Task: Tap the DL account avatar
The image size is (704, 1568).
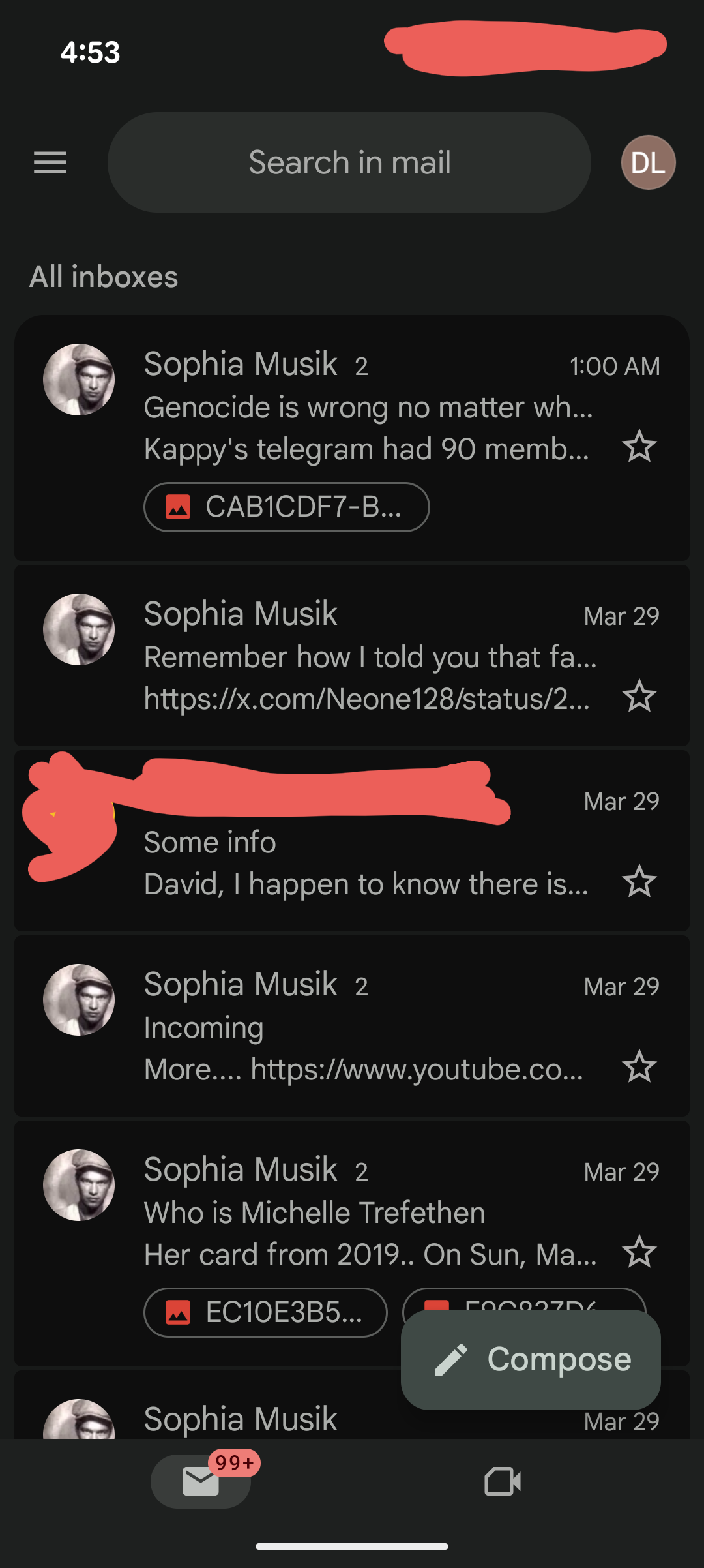Action: (x=648, y=162)
